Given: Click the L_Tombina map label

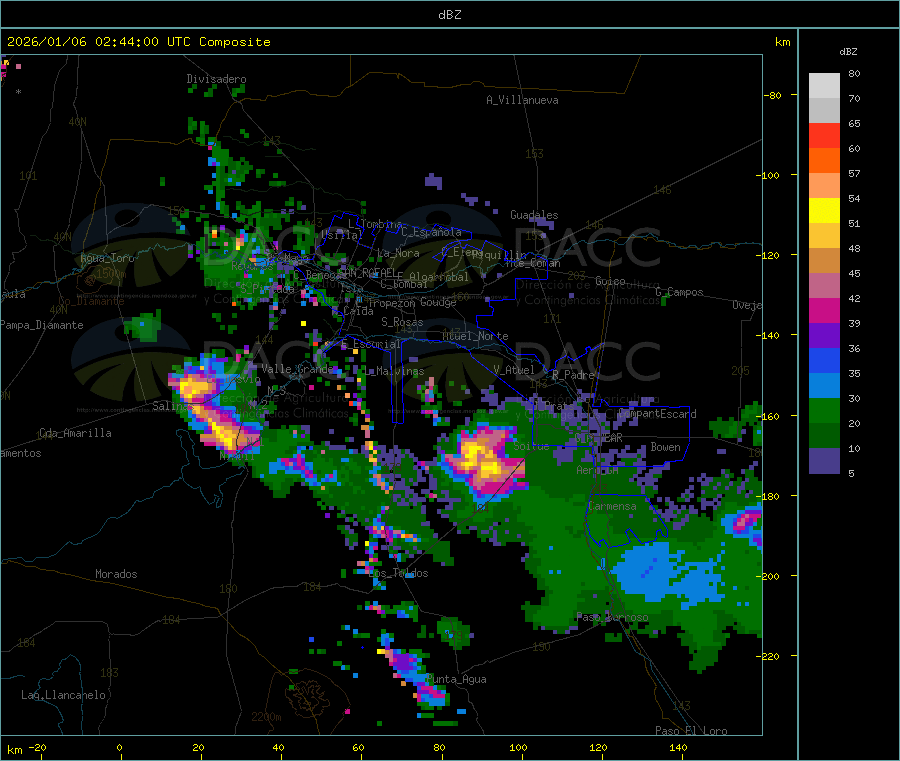Looking at the screenshot, I should pos(375,224).
